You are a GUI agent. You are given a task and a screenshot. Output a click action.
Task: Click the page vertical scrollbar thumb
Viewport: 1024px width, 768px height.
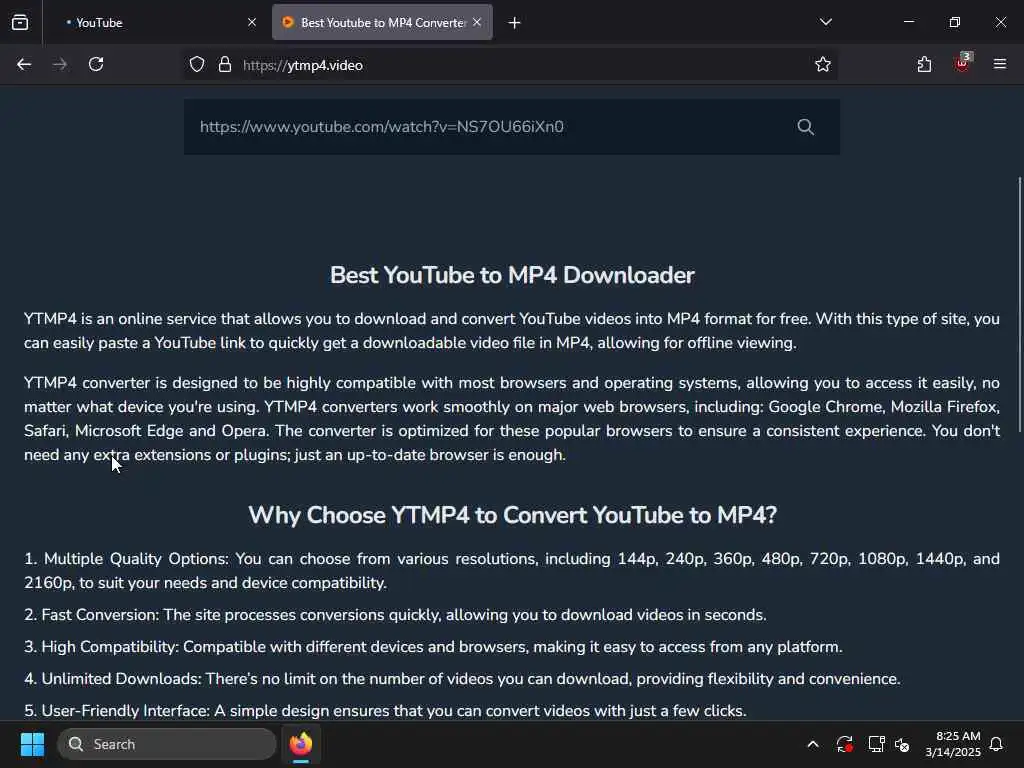[x=1019, y=304]
